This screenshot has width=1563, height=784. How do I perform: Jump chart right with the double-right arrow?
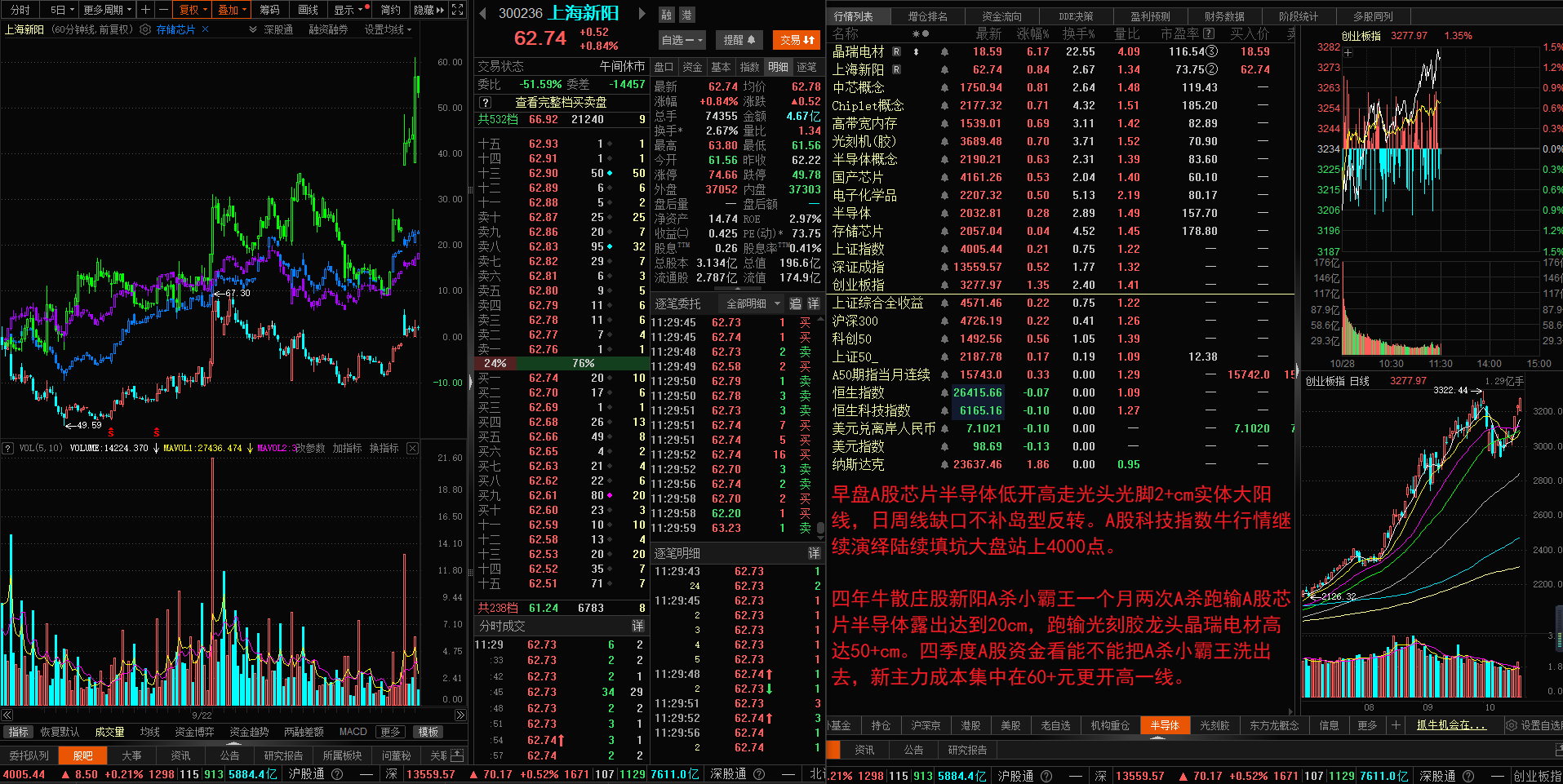(460, 715)
